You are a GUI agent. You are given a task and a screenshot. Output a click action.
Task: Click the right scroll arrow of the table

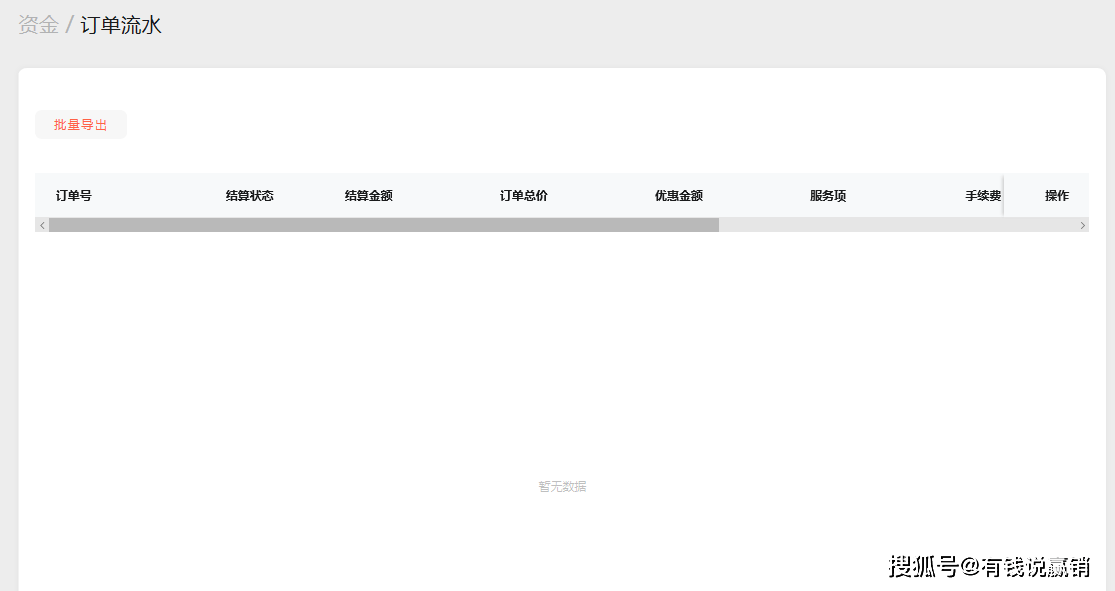click(1083, 224)
